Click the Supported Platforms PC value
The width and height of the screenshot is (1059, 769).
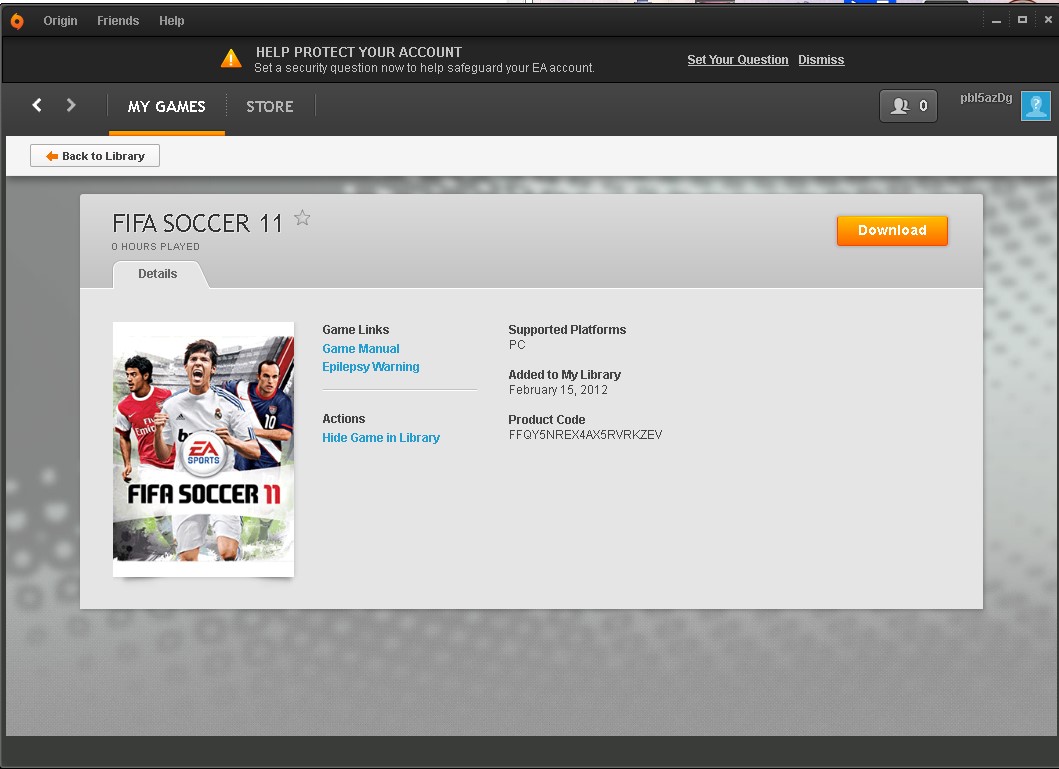[517, 345]
